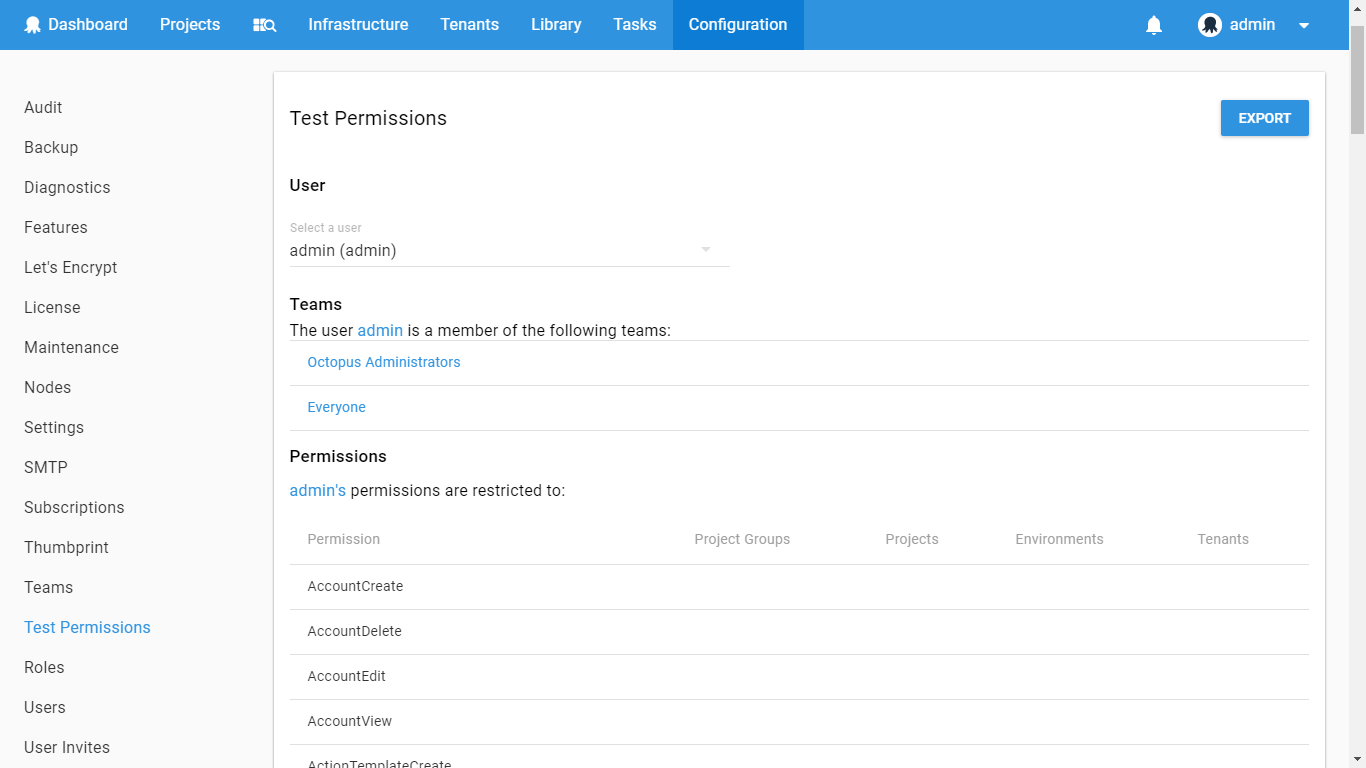
Task: Click the notification bell icon
Action: click(x=1154, y=24)
